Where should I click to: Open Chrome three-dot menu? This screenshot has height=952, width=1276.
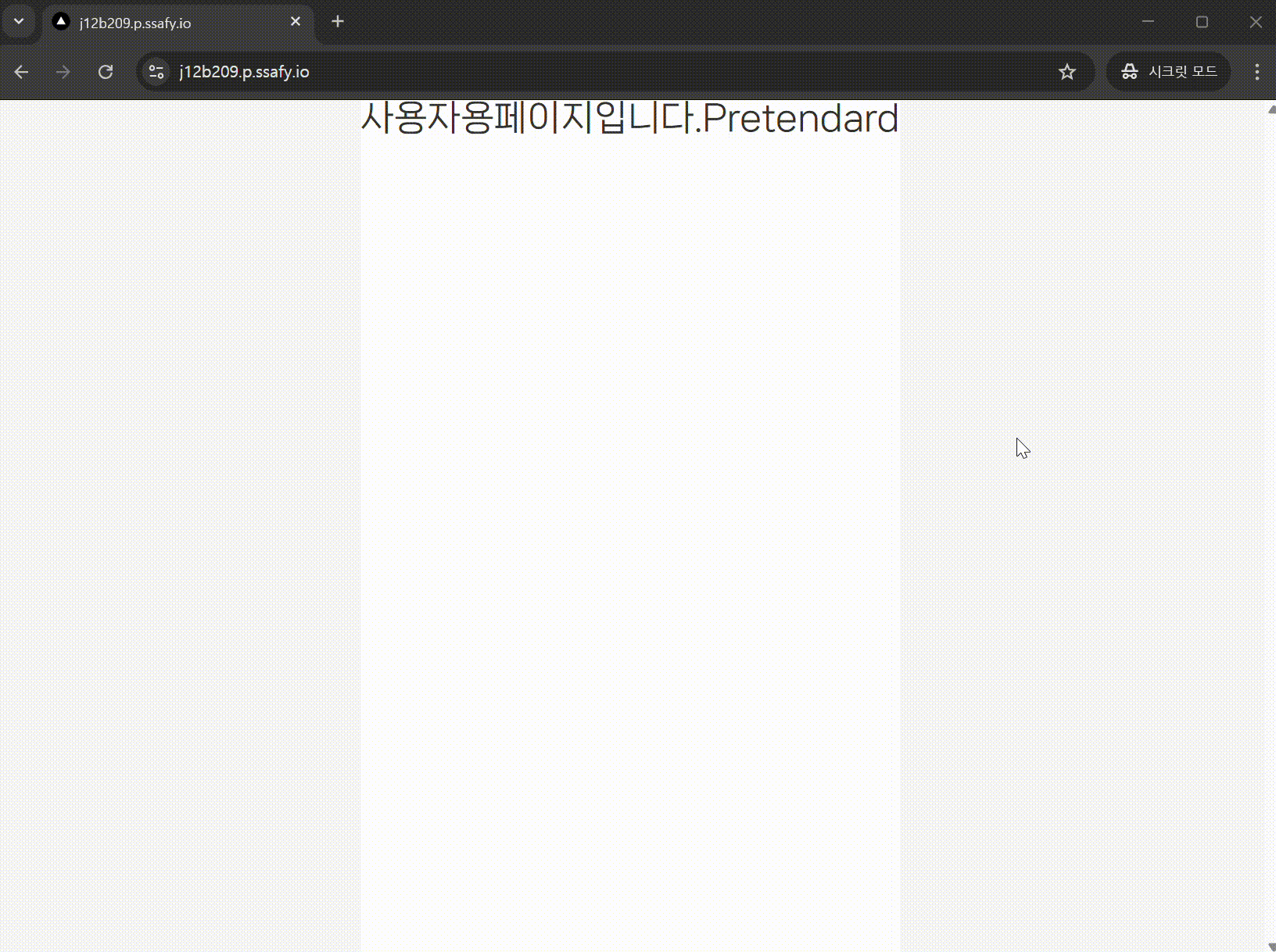coord(1257,72)
